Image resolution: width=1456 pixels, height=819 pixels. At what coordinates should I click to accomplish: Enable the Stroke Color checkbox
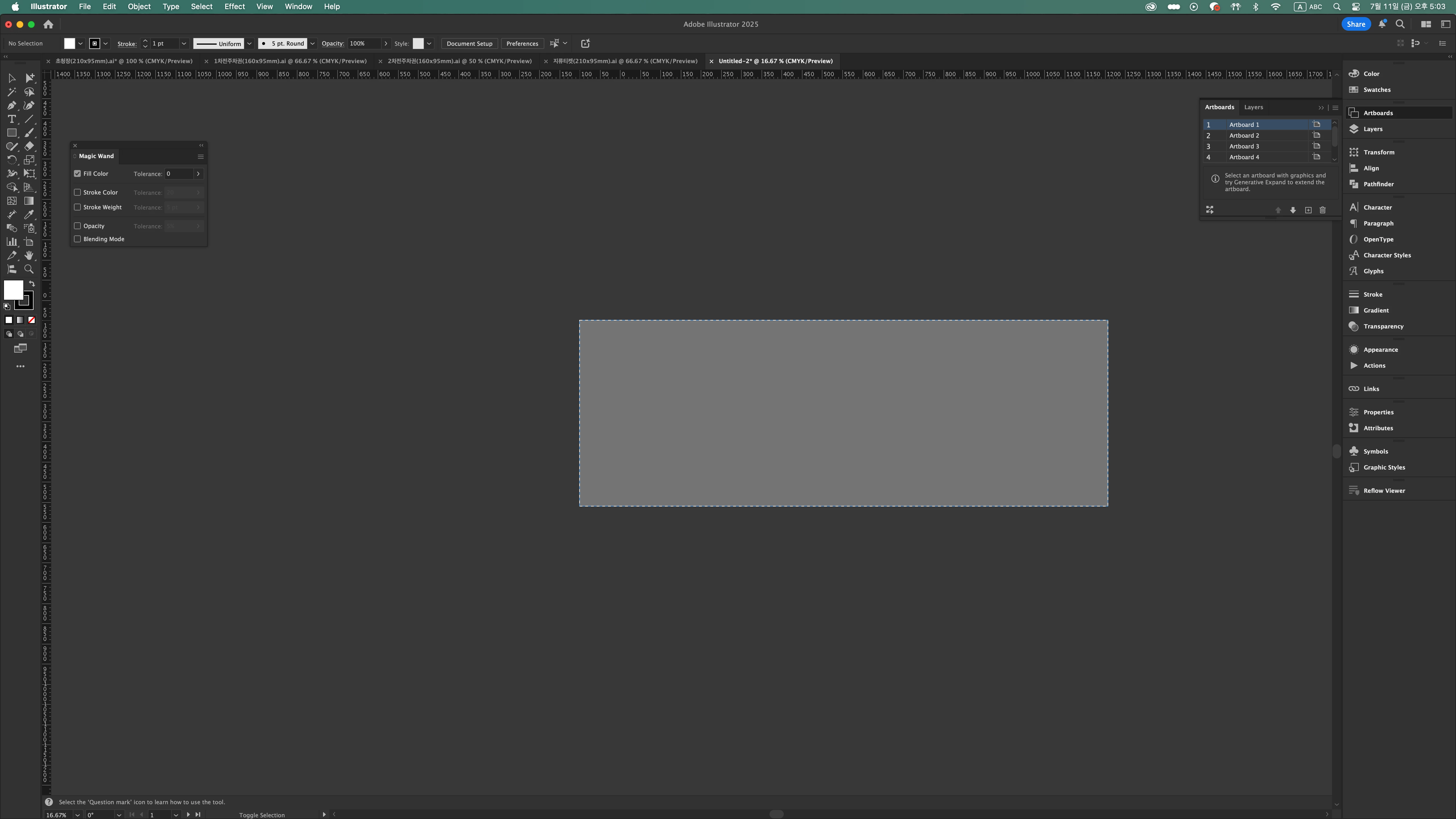(x=77, y=192)
